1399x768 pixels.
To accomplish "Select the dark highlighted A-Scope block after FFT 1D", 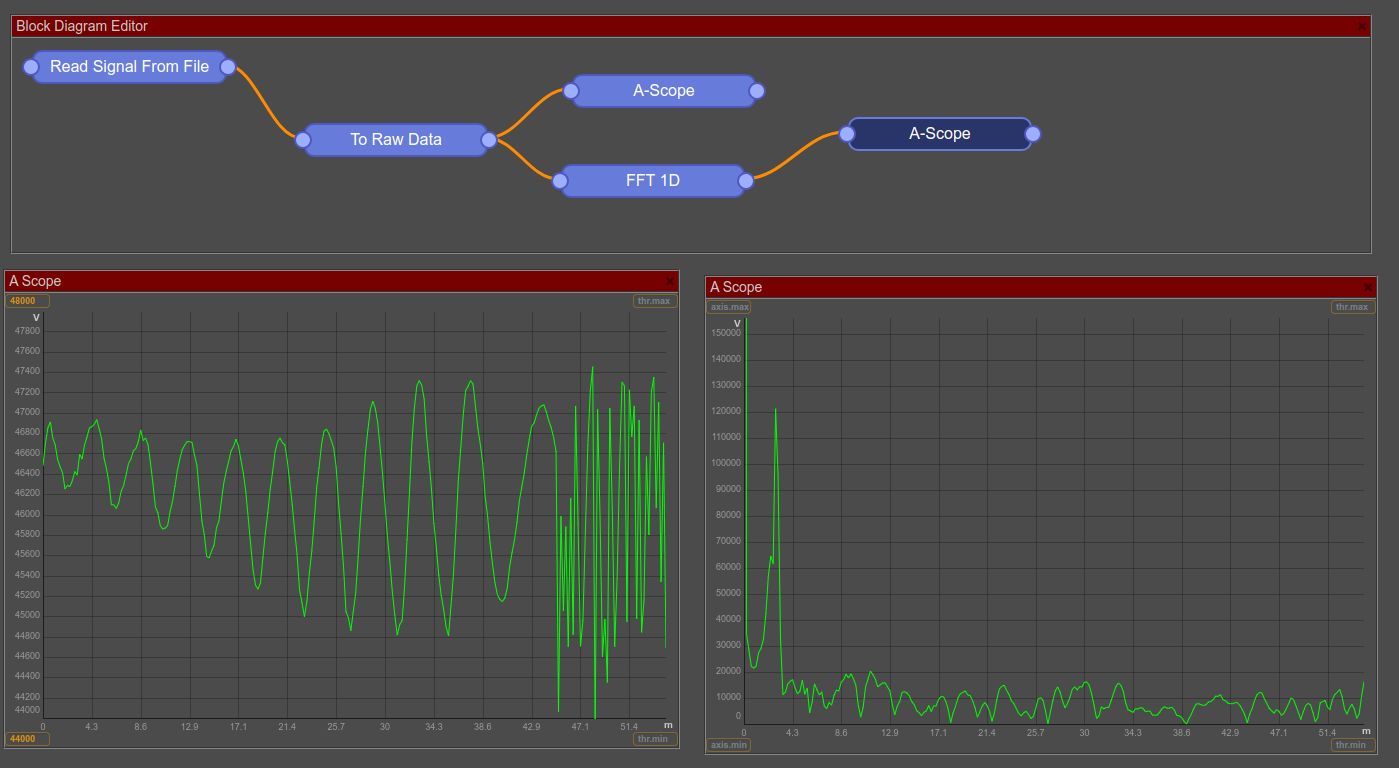I will pos(940,133).
